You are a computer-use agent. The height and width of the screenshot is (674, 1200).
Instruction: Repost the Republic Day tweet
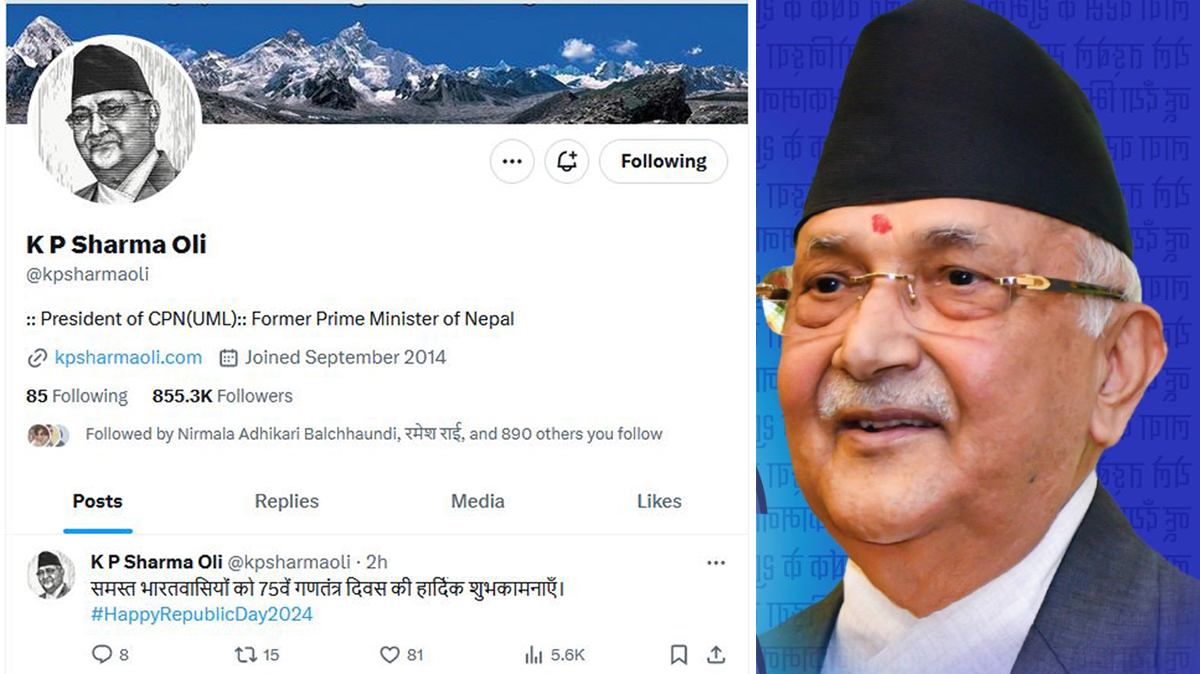click(256, 655)
